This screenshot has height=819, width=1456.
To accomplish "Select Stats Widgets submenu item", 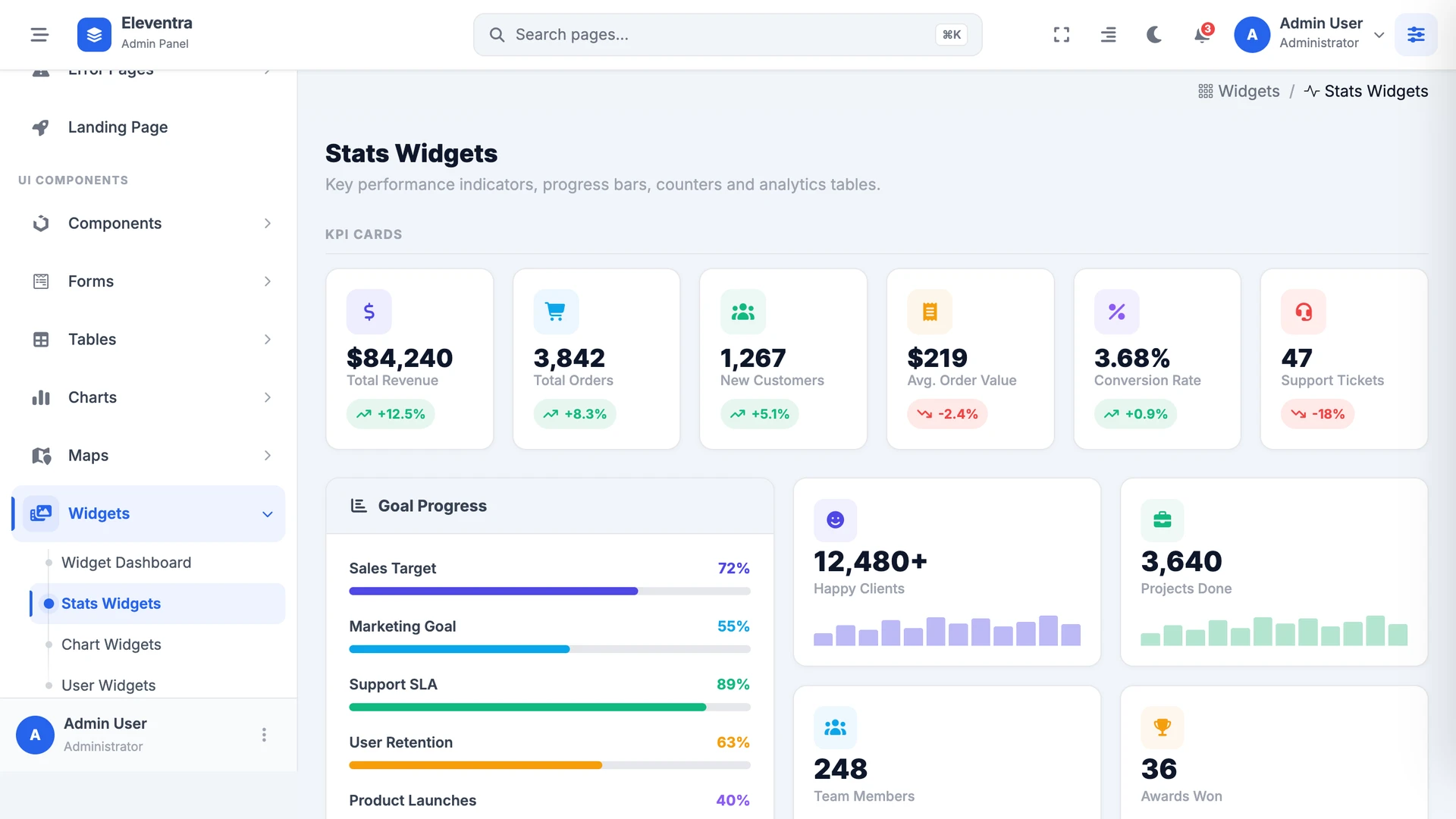I will pos(157,604).
